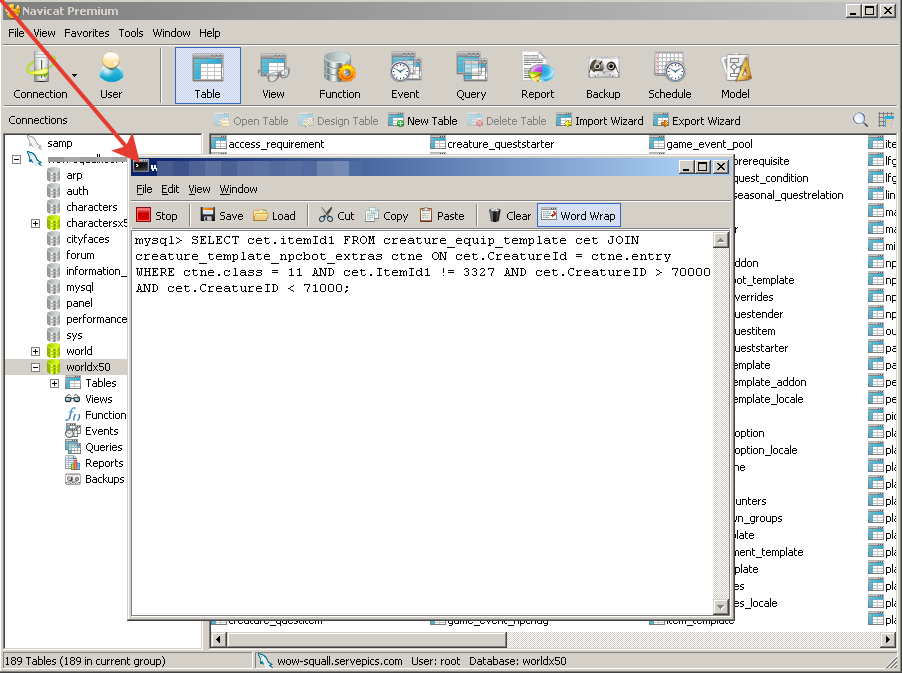This screenshot has height=673, width=902.
Task: Click inside the mysql console text area
Action: 422,423
